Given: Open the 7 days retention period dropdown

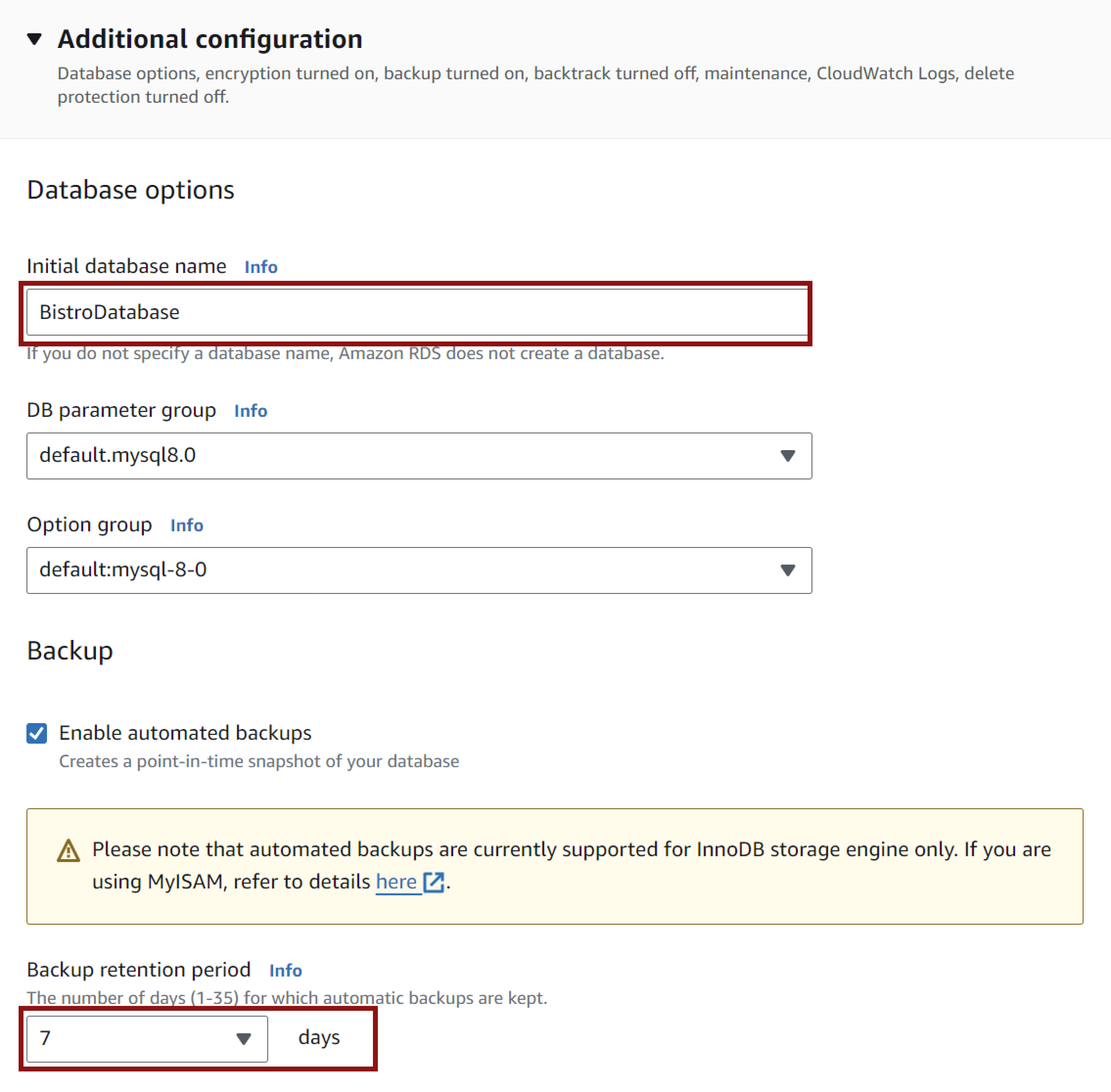Looking at the screenshot, I should pyautogui.click(x=147, y=1039).
